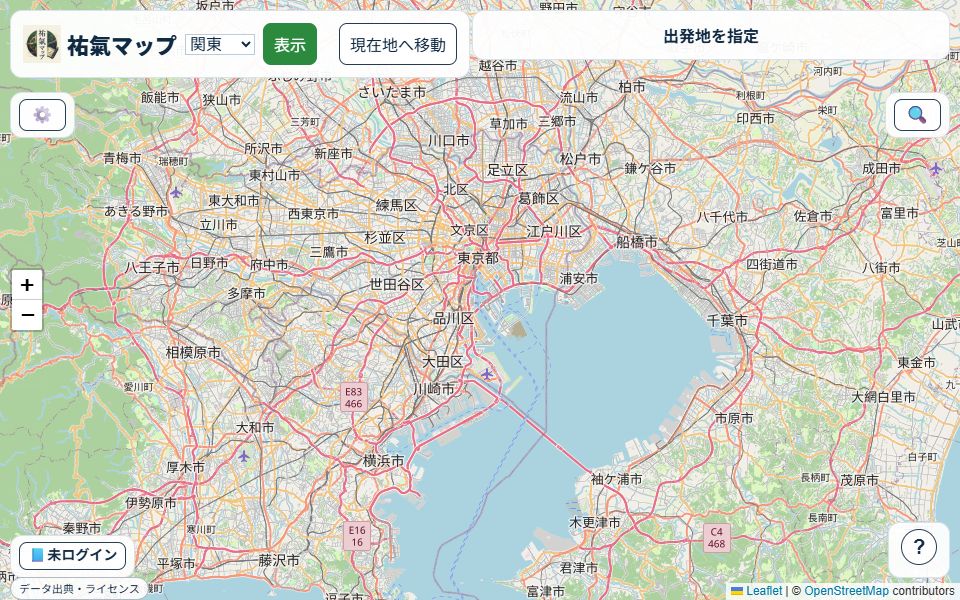Screen dimensions: 960x600
Task: Click the Haneda airport plane icon
Action: 487,373
